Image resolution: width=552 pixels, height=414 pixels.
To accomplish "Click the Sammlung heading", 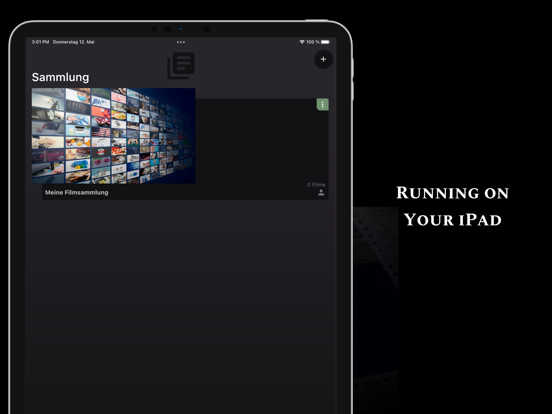I will click(60, 77).
